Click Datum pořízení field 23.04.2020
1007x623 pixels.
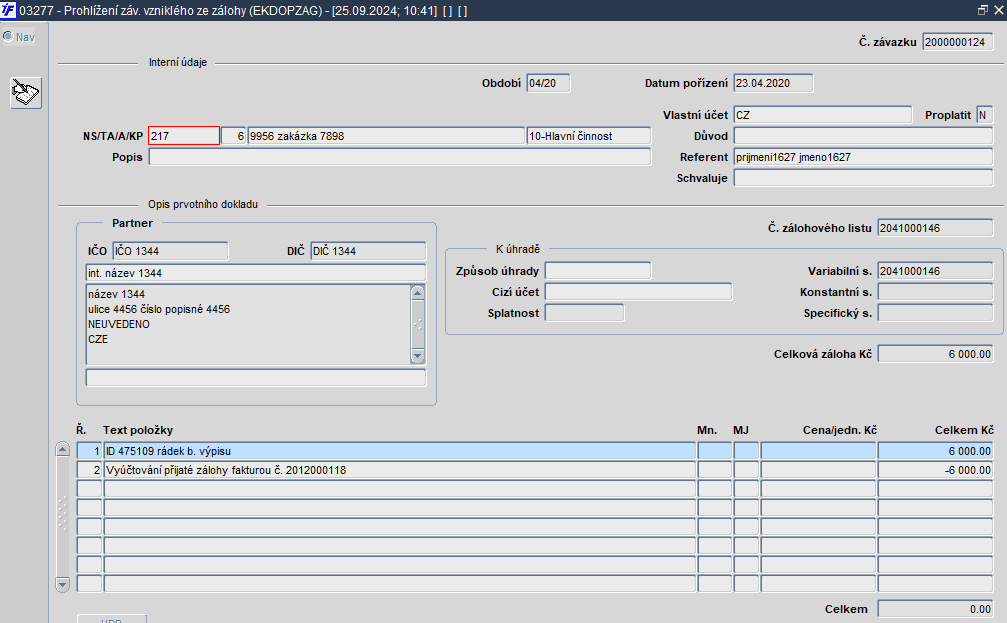[773, 83]
